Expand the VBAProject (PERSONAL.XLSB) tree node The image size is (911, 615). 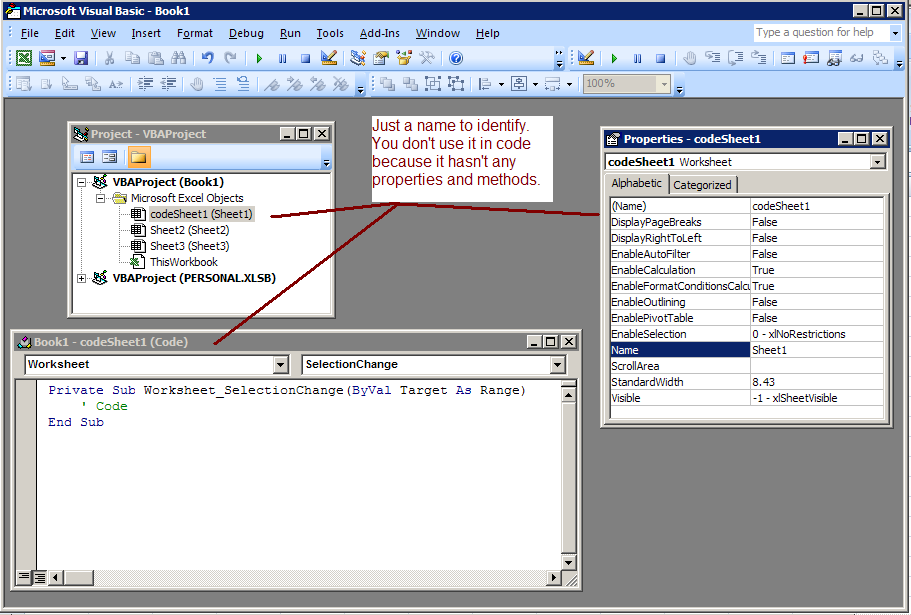point(81,278)
